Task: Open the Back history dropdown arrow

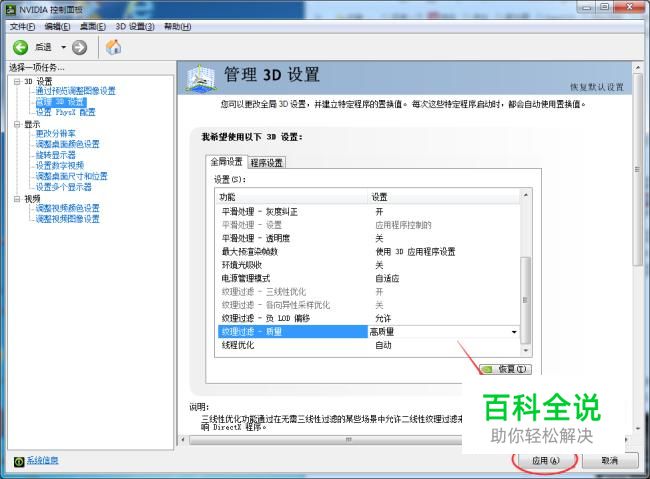Action: (63, 47)
